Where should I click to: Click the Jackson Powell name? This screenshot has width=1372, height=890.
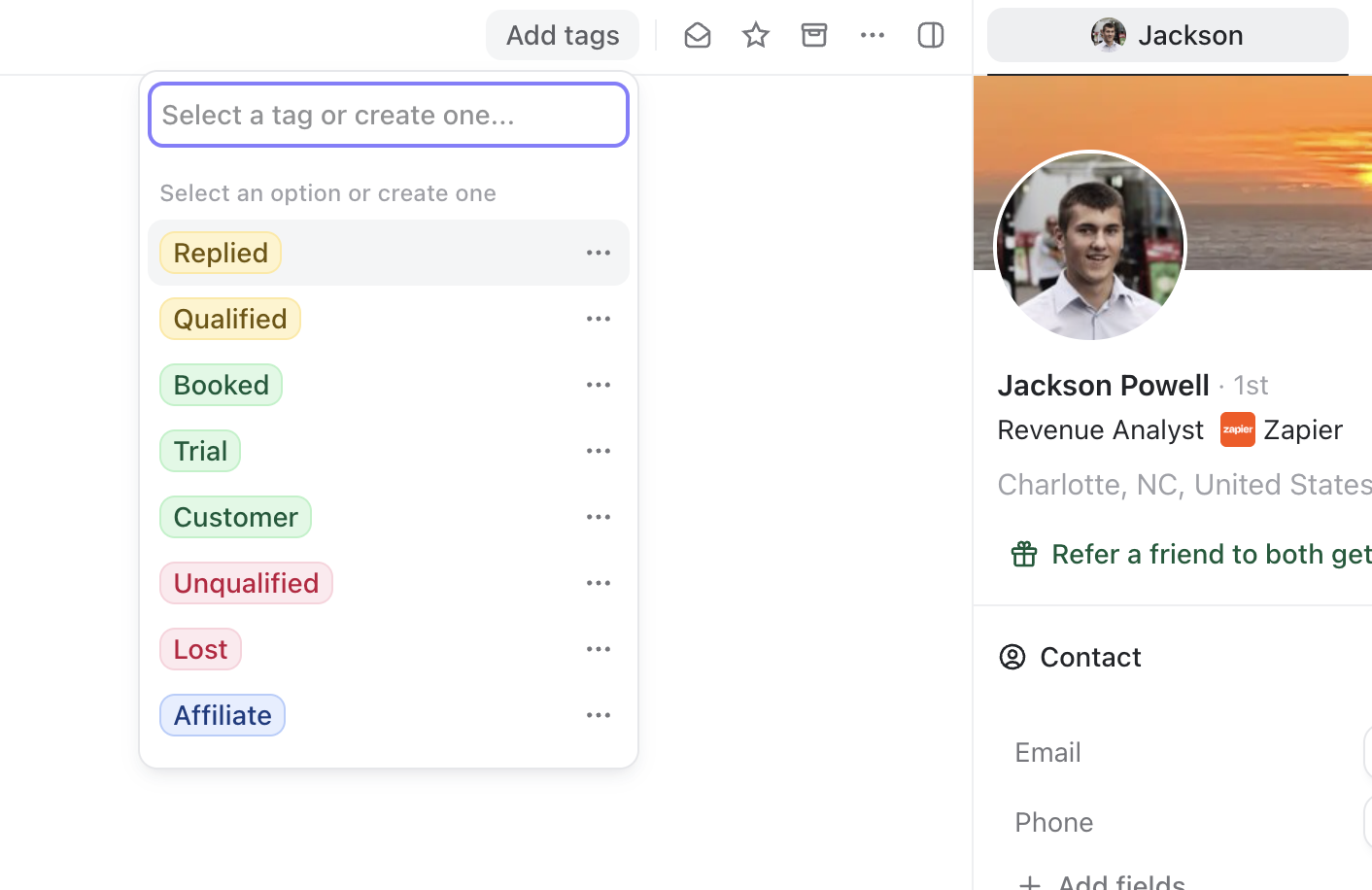(1104, 385)
